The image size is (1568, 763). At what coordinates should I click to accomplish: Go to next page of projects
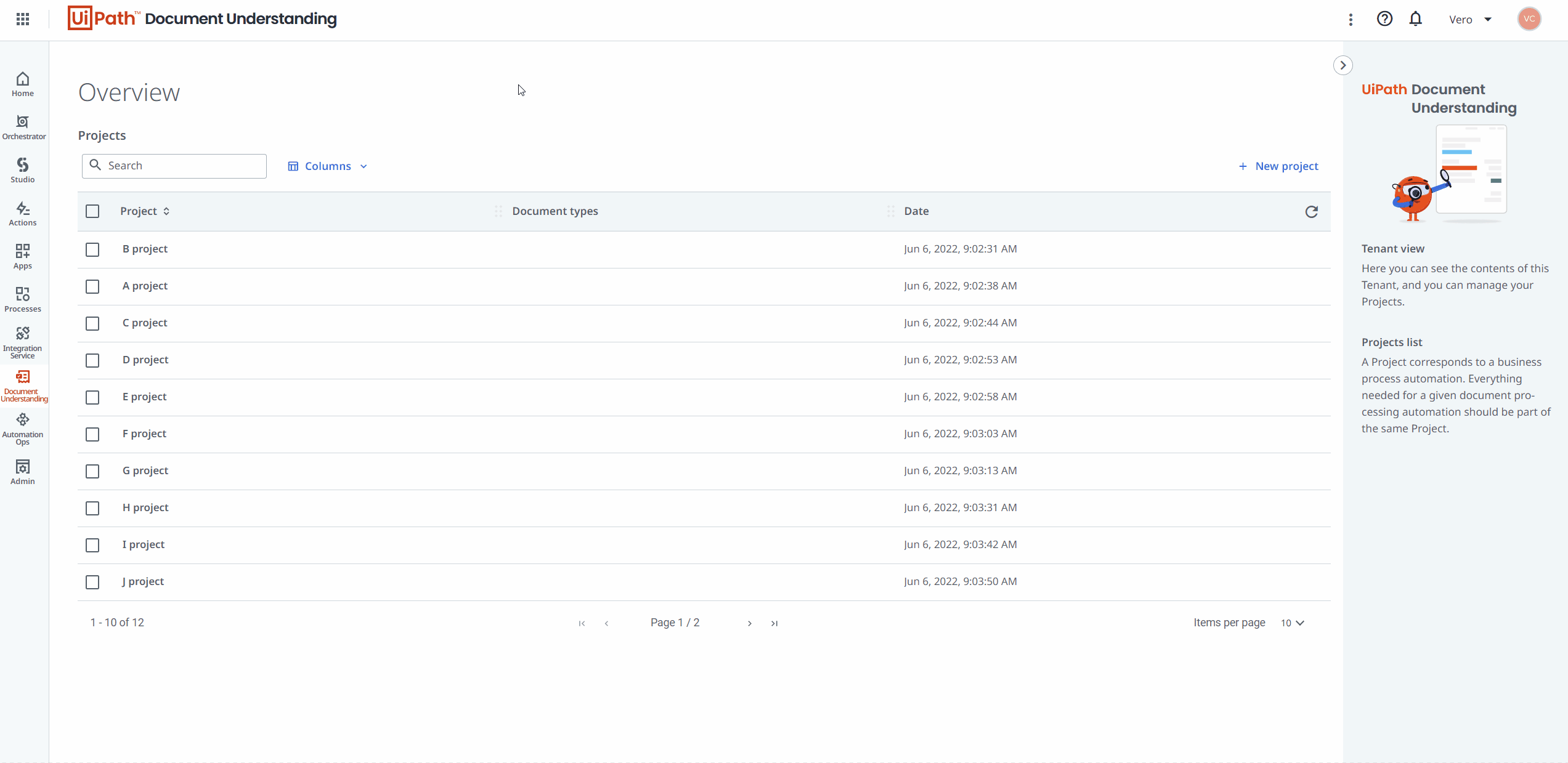pos(750,623)
